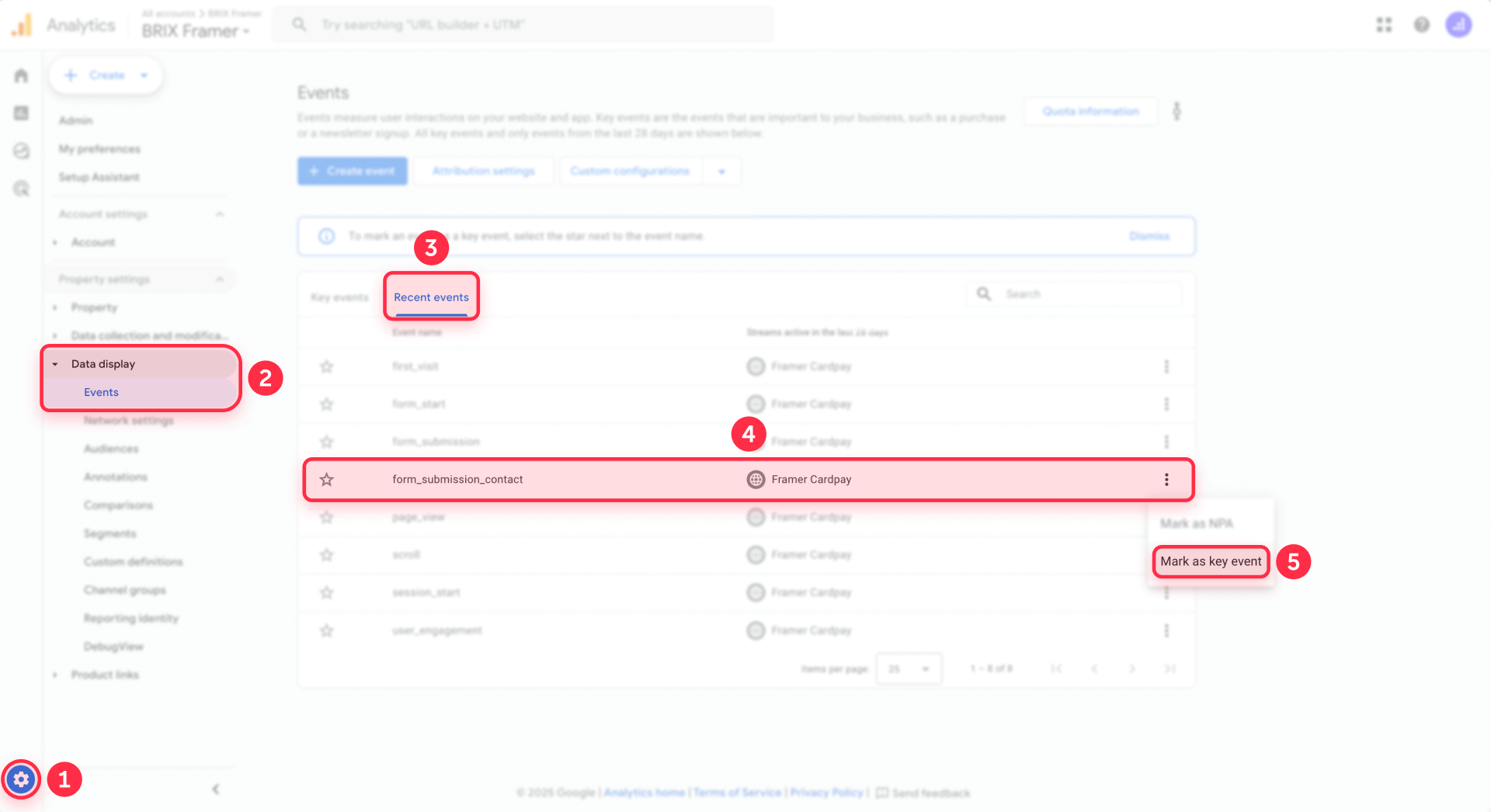Click the Create button in sidebar
This screenshot has height=812, width=1491.
coord(106,75)
